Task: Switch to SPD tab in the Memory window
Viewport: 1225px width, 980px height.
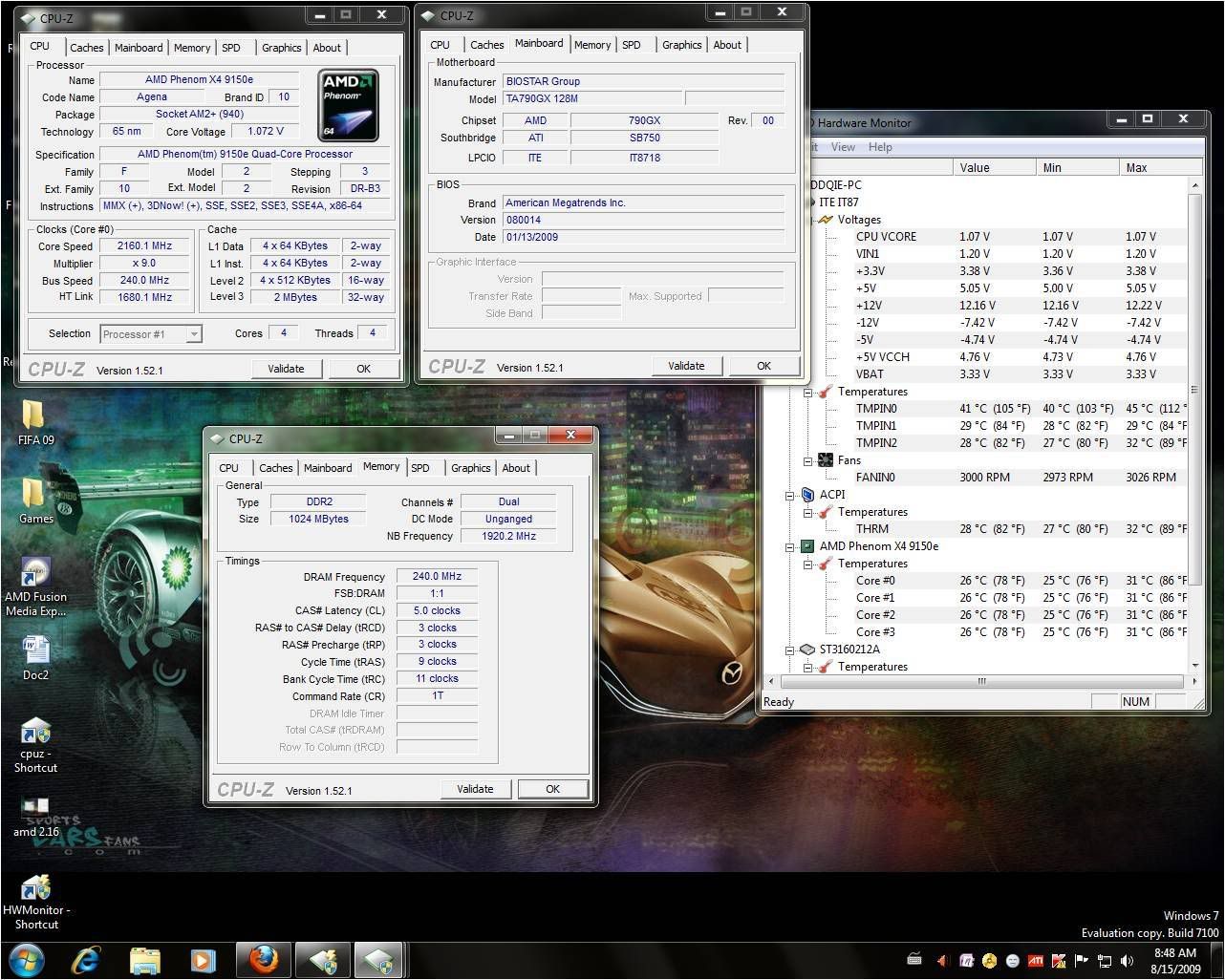Action: 420,468
